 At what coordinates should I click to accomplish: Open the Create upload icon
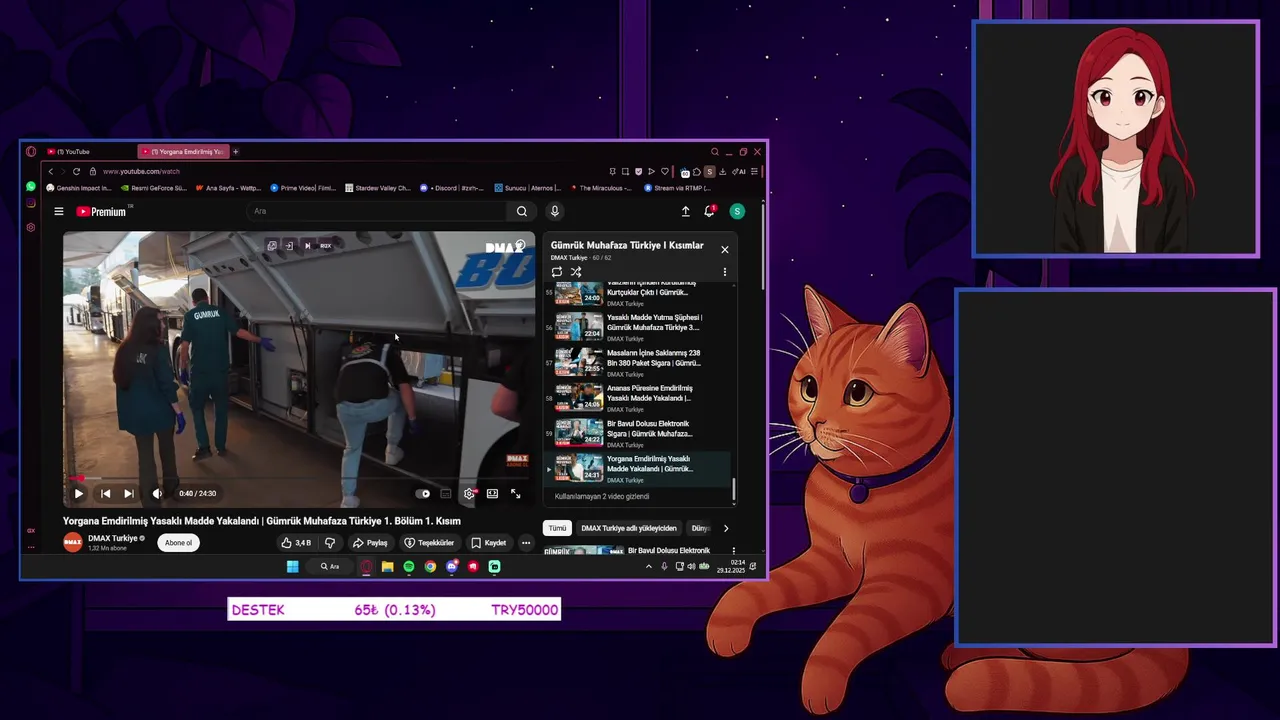click(685, 211)
